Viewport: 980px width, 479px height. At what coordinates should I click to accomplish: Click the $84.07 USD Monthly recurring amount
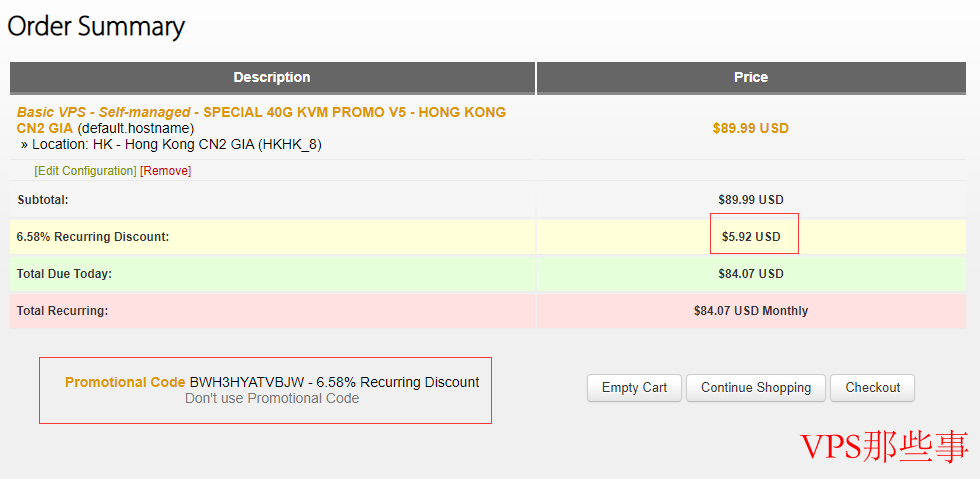[x=750, y=311]
